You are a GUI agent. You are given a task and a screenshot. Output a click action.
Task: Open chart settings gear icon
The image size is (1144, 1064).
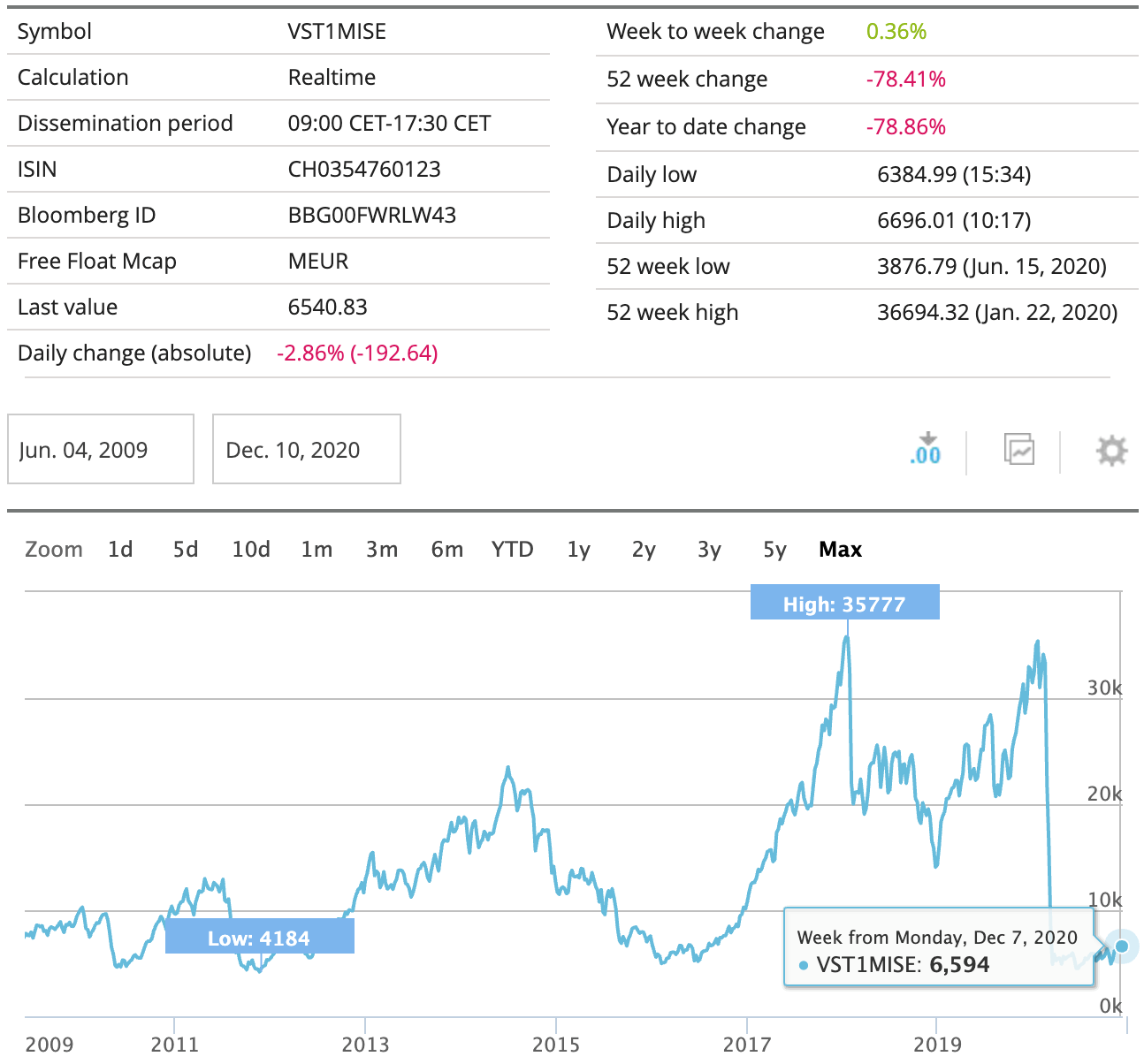[x=1111, y=451]
